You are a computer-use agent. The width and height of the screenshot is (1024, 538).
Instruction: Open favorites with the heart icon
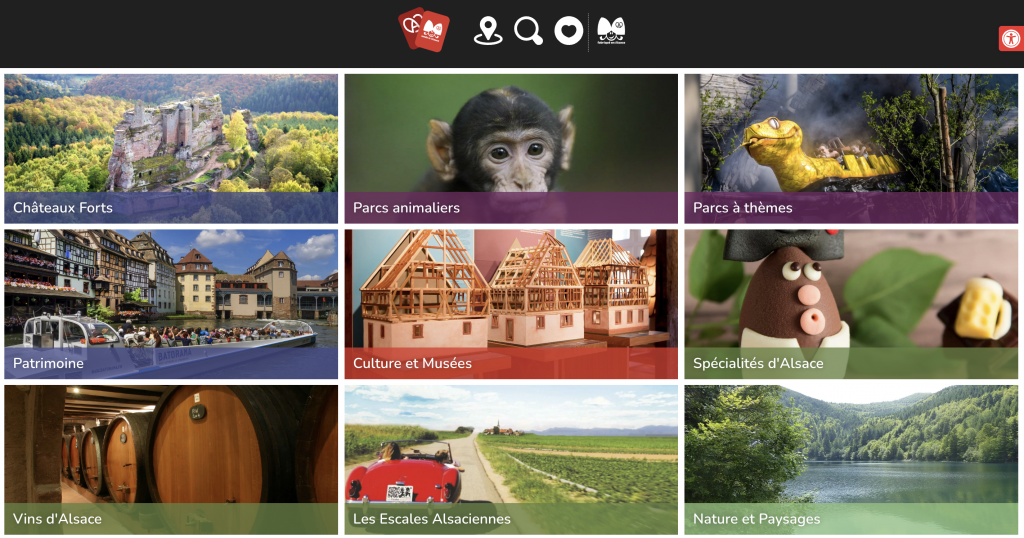click(569, 31)
